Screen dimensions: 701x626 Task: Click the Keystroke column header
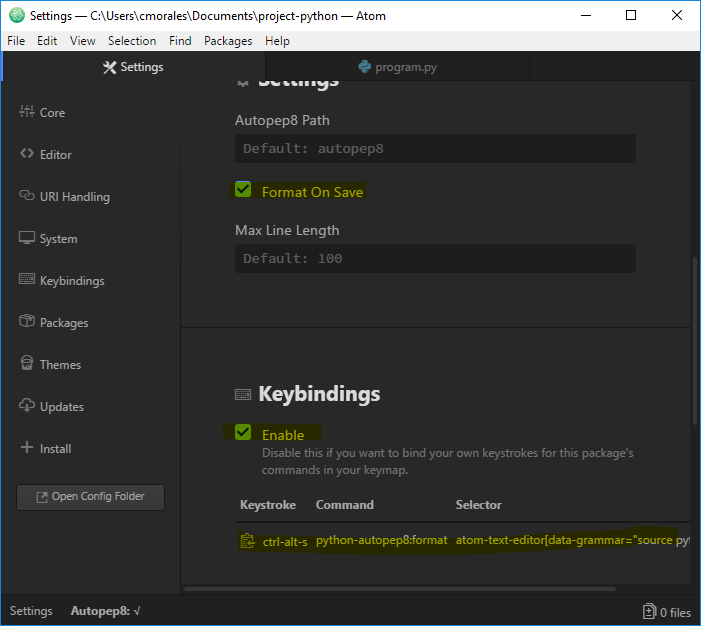coord(268,505)
